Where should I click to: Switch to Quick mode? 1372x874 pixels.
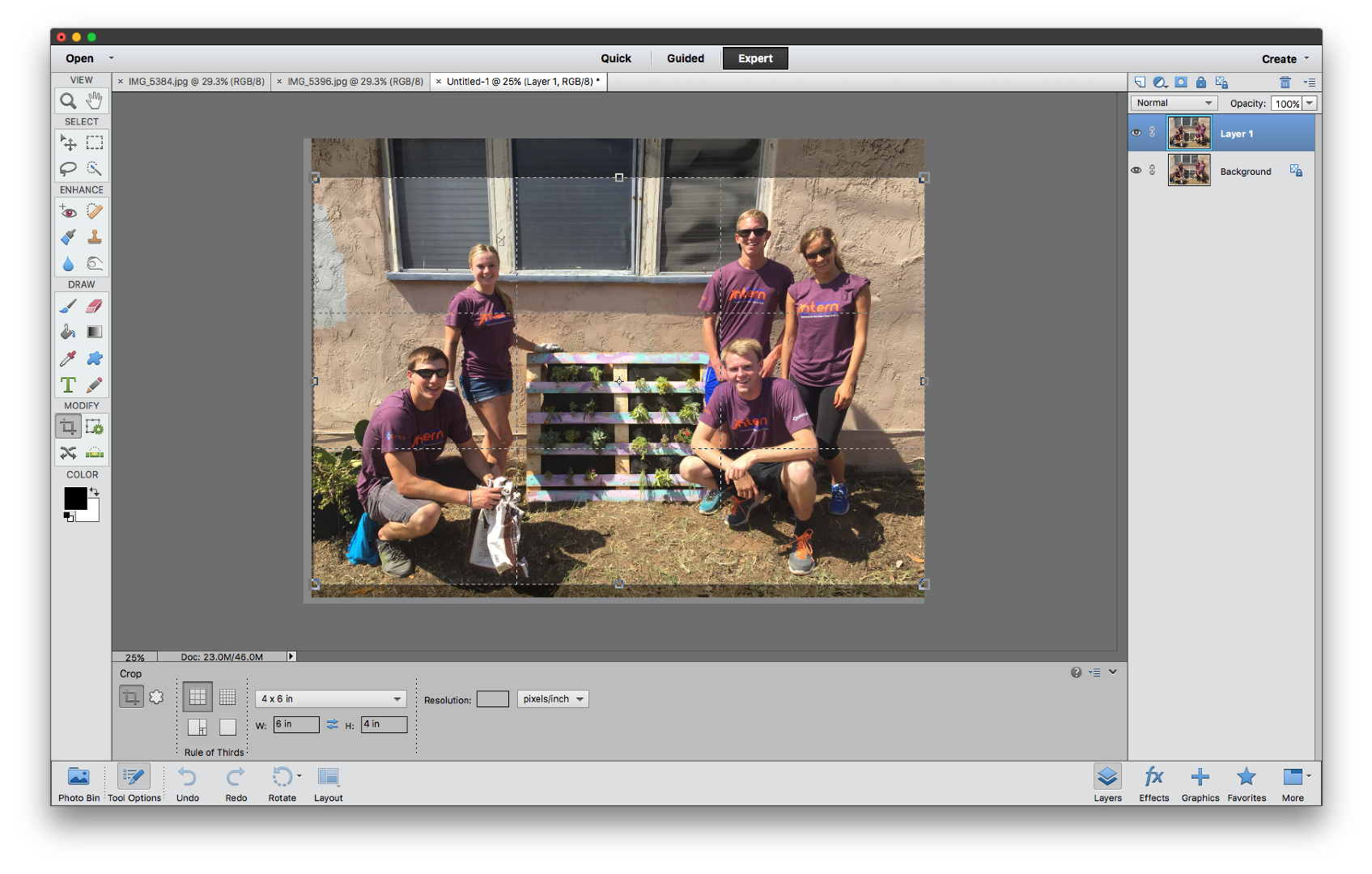[616, 58]
